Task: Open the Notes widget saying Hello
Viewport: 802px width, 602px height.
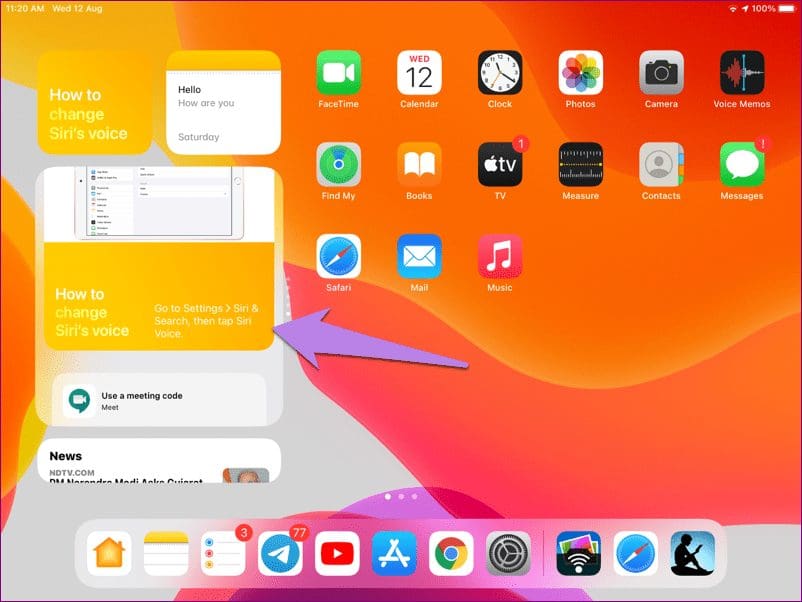Action: pos(224,102)
